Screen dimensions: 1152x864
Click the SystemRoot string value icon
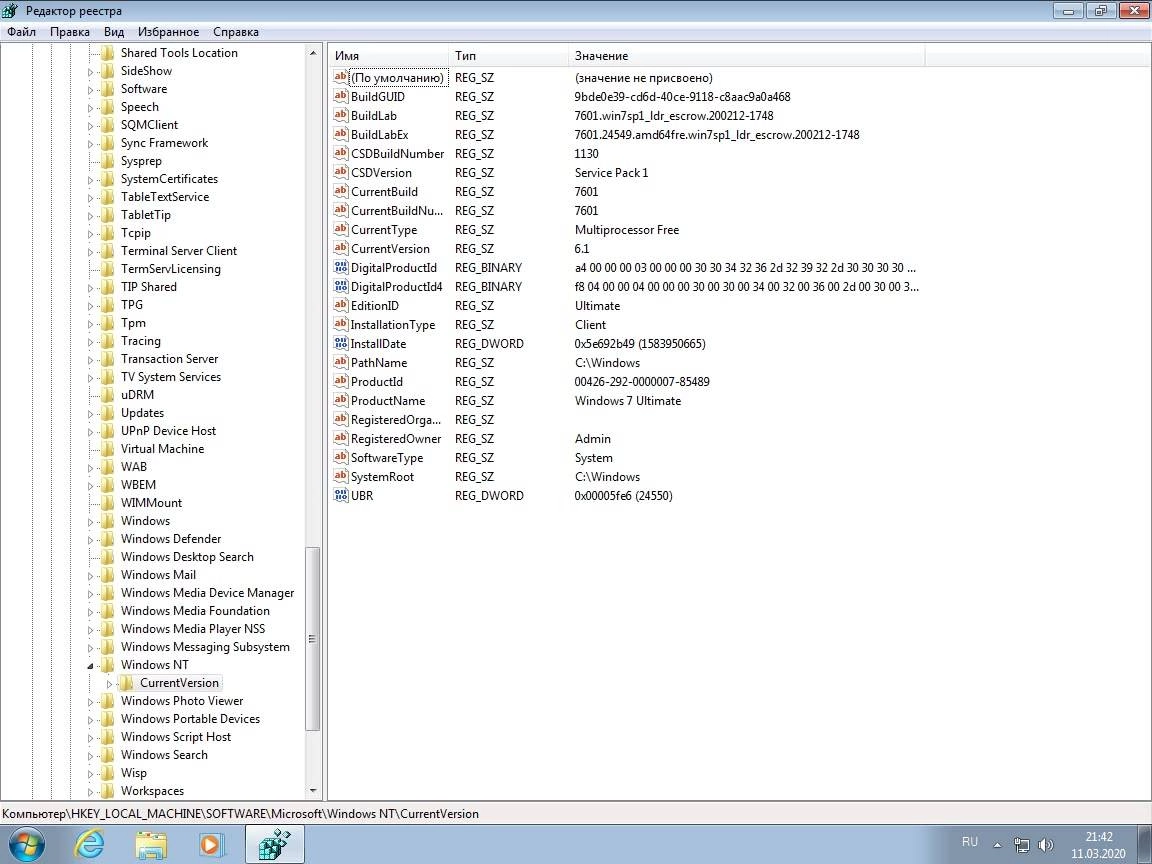[x=340, y=476]
